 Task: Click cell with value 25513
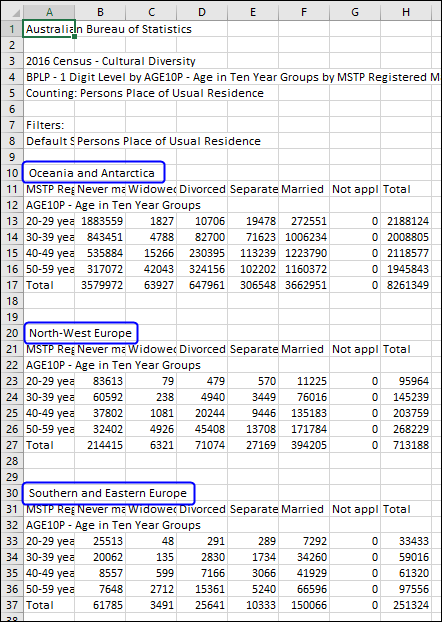pos(100,541)
